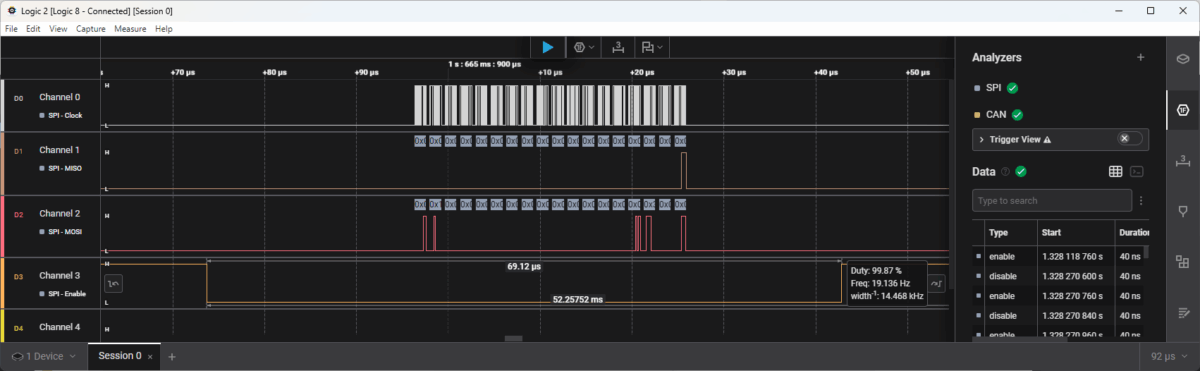The width and height of the screenshot is (1200, 371).
Task: Select the Session 0 tab
Action: click(x=120, y=356)
